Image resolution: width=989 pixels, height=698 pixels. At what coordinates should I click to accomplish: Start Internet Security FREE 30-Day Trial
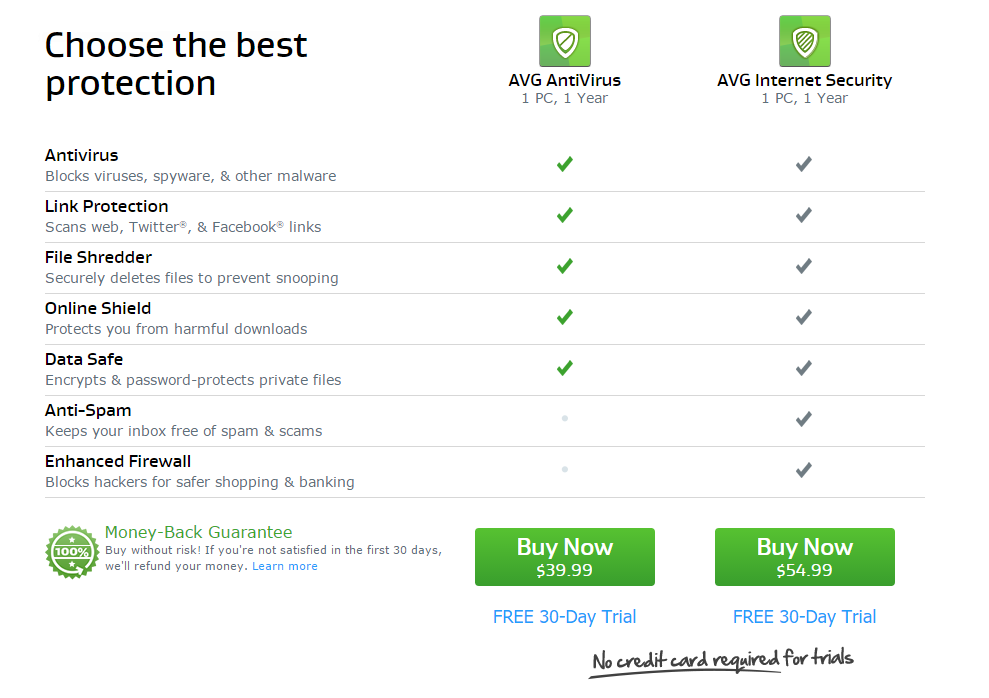804,617
